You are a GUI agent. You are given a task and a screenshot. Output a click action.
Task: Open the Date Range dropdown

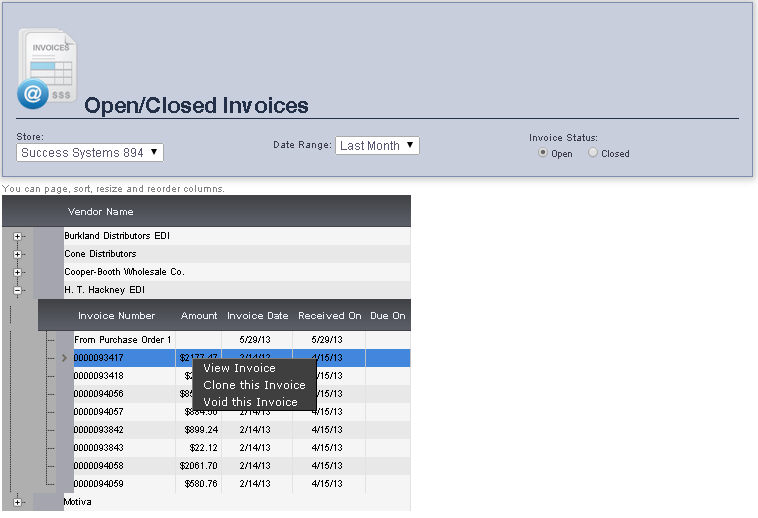377,146
